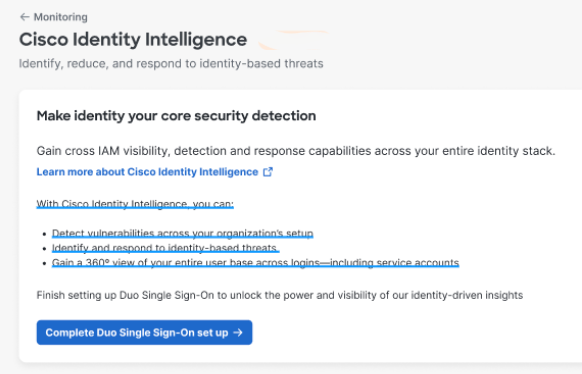Click the Detect vulnerabilities bullet text
This screenshot has height=374, width=582.
pos(183,233)
